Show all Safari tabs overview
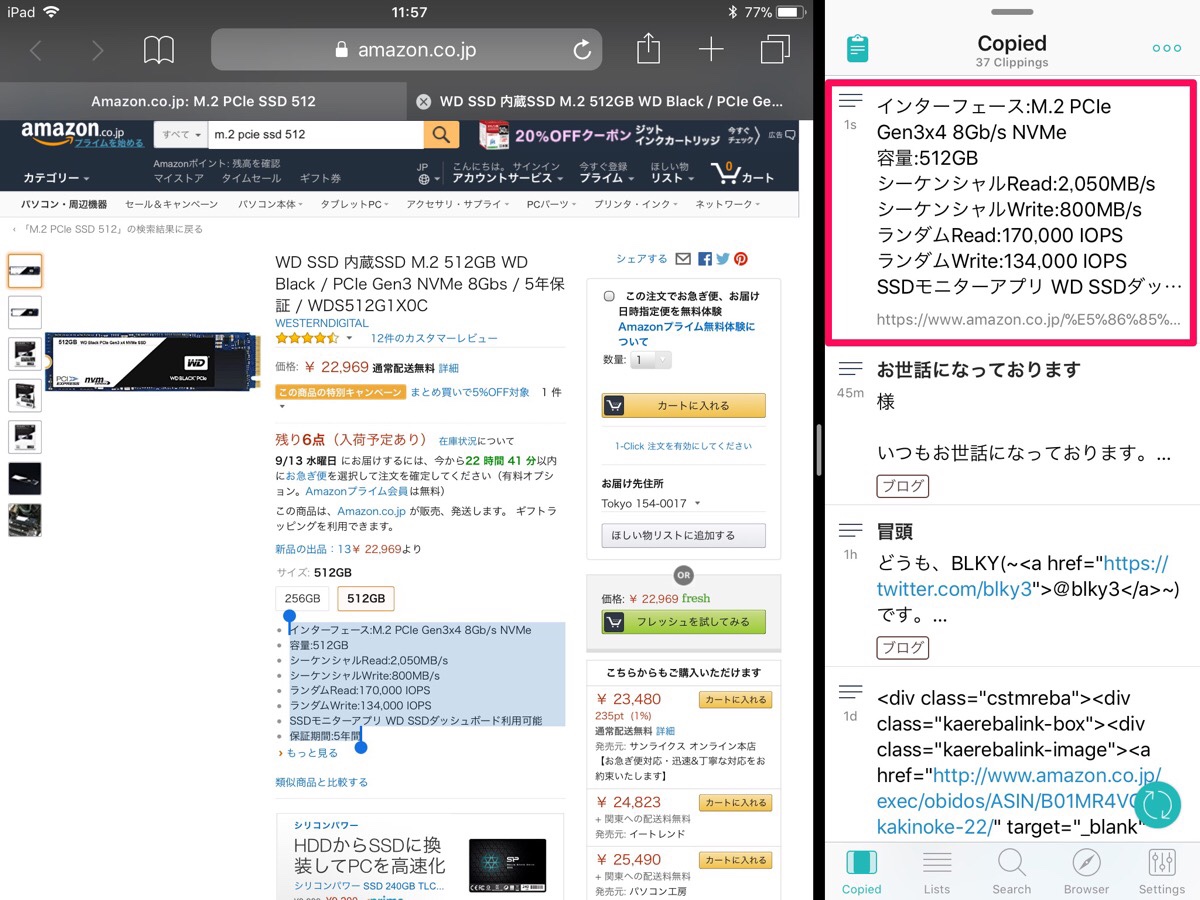1200x900 pixels. coord(774,50)
